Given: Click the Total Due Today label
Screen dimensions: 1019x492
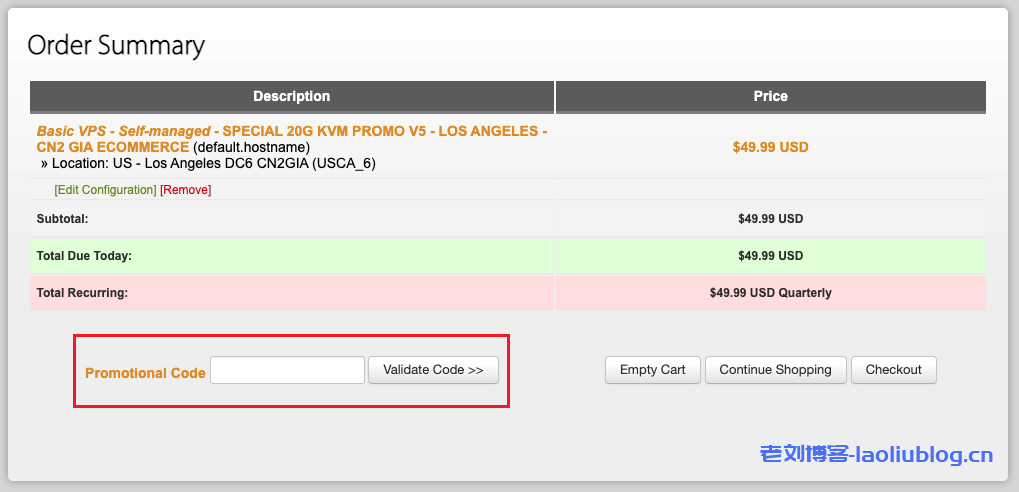Looking at the screenshot, I should click(x=84, y=256).
